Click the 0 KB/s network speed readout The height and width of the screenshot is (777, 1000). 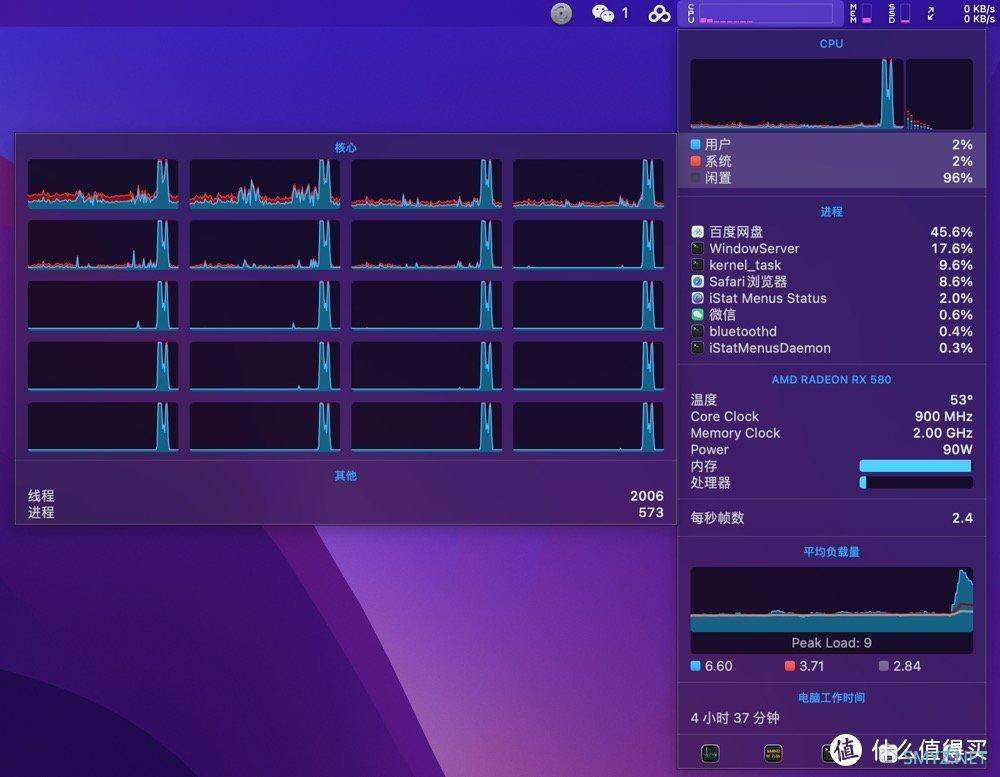[x=979, y=13]
